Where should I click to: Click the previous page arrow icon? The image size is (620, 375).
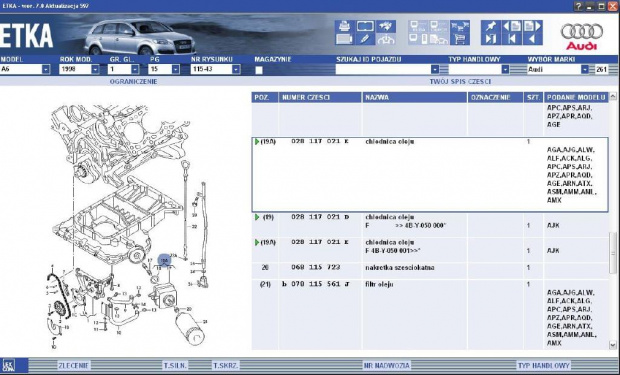click(511, 27)
